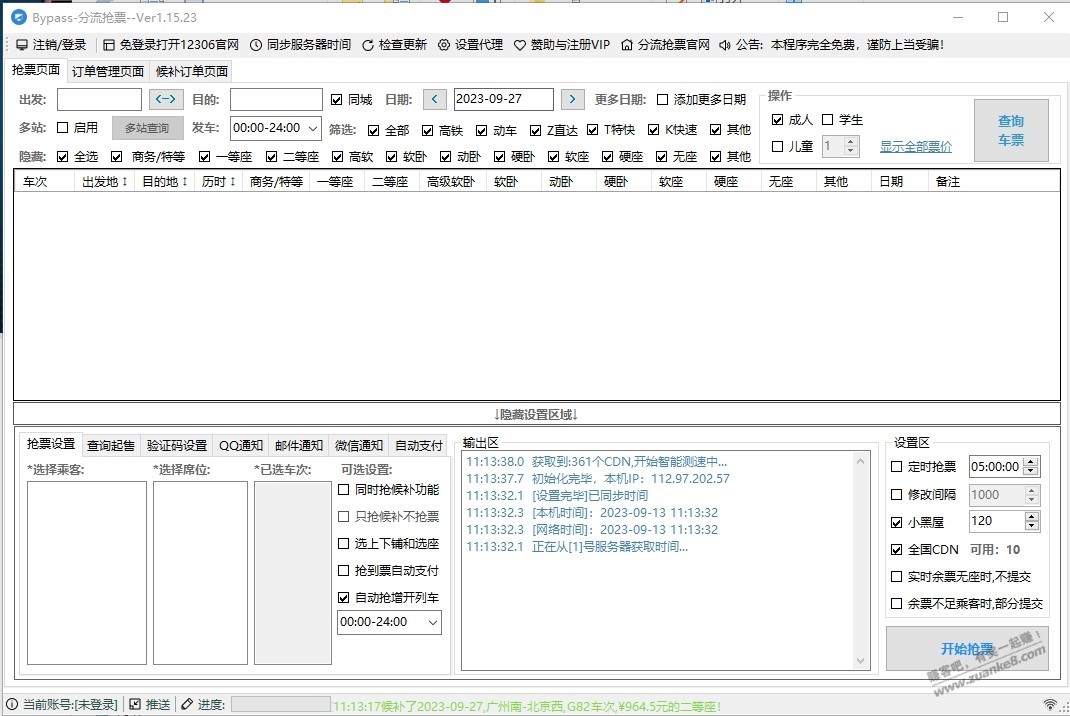1070x716 pixels.
Task: Sort by 历时 column header
Action: coord(218,182)
